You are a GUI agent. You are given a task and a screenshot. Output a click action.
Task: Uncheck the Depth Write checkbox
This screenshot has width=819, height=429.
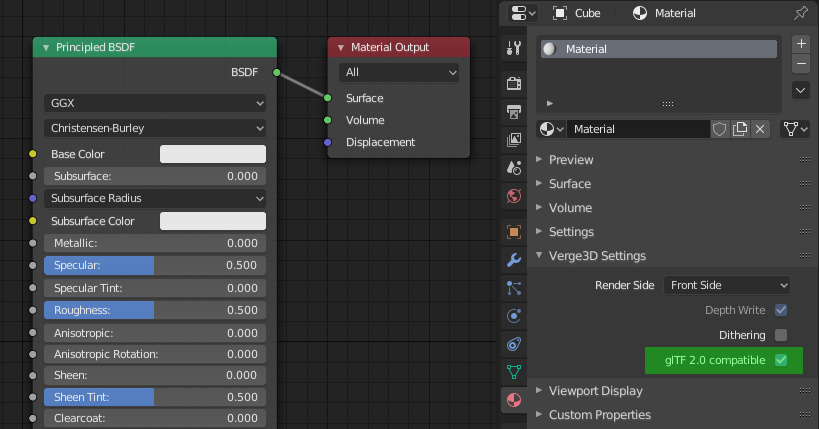pyautogui.click(x=781, y=310)
